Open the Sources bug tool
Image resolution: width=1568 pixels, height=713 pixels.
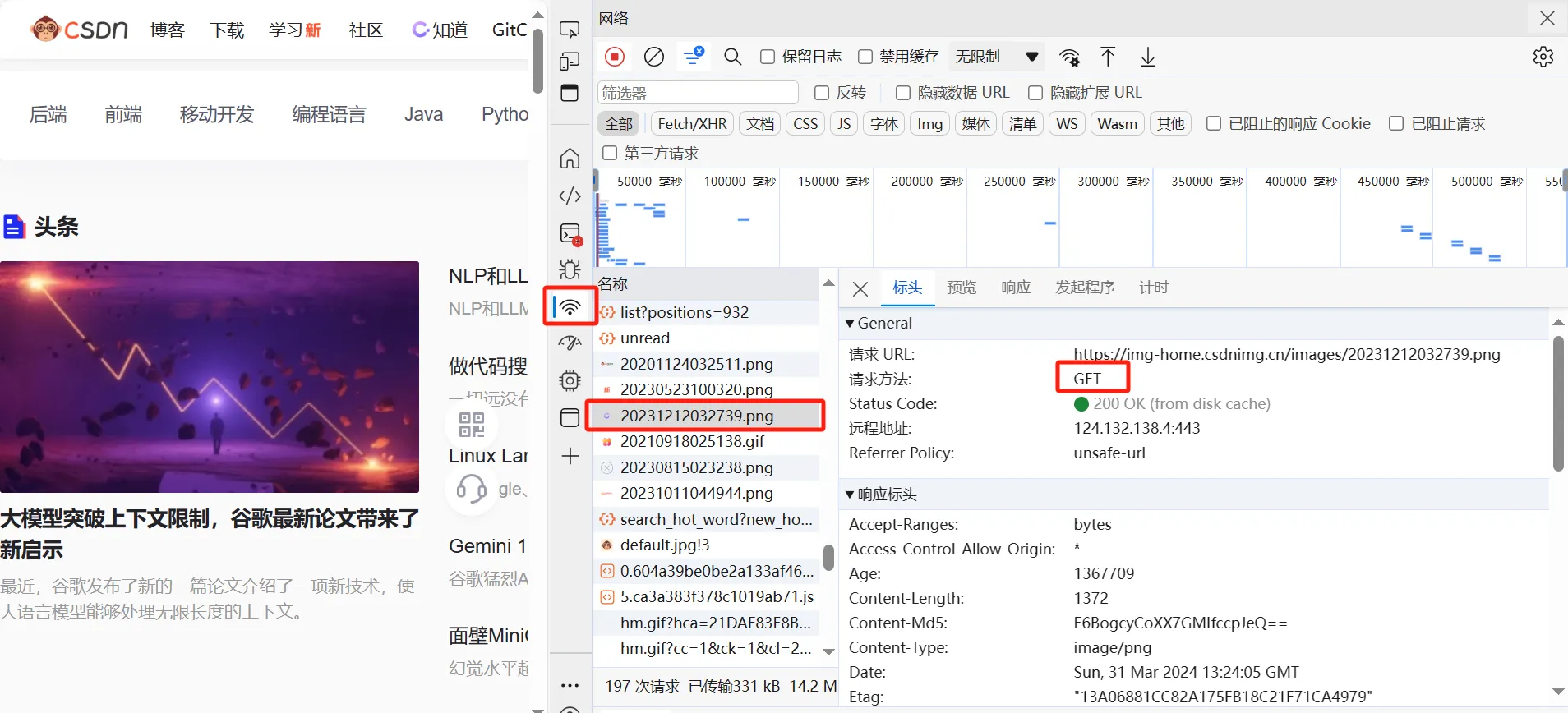[x=570, y=269]
